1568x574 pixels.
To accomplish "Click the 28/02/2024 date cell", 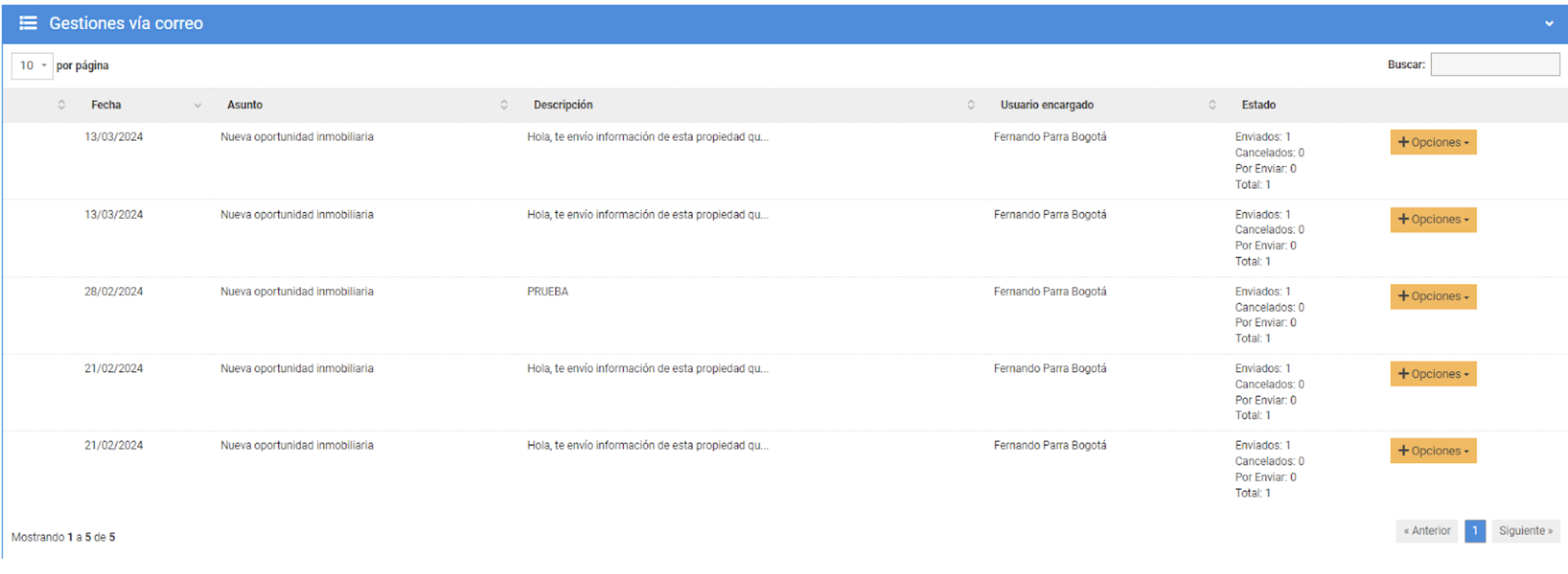I will coord(113,292).
